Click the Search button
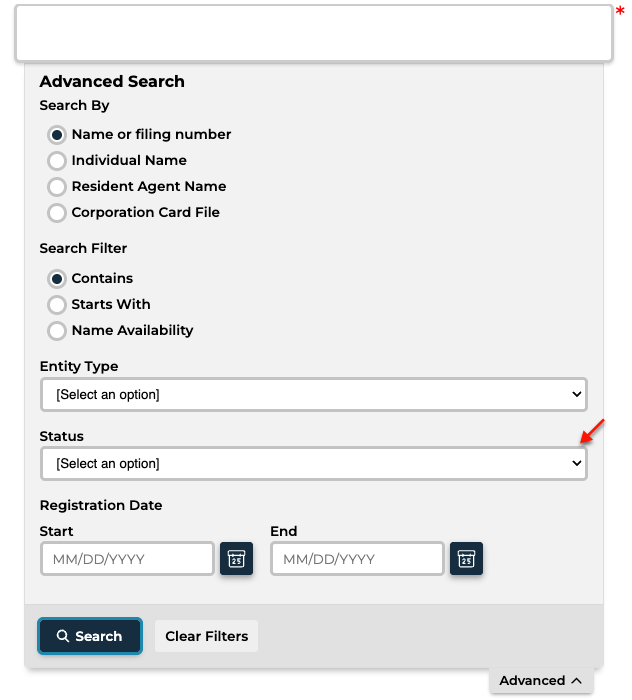 click(90, 636)
